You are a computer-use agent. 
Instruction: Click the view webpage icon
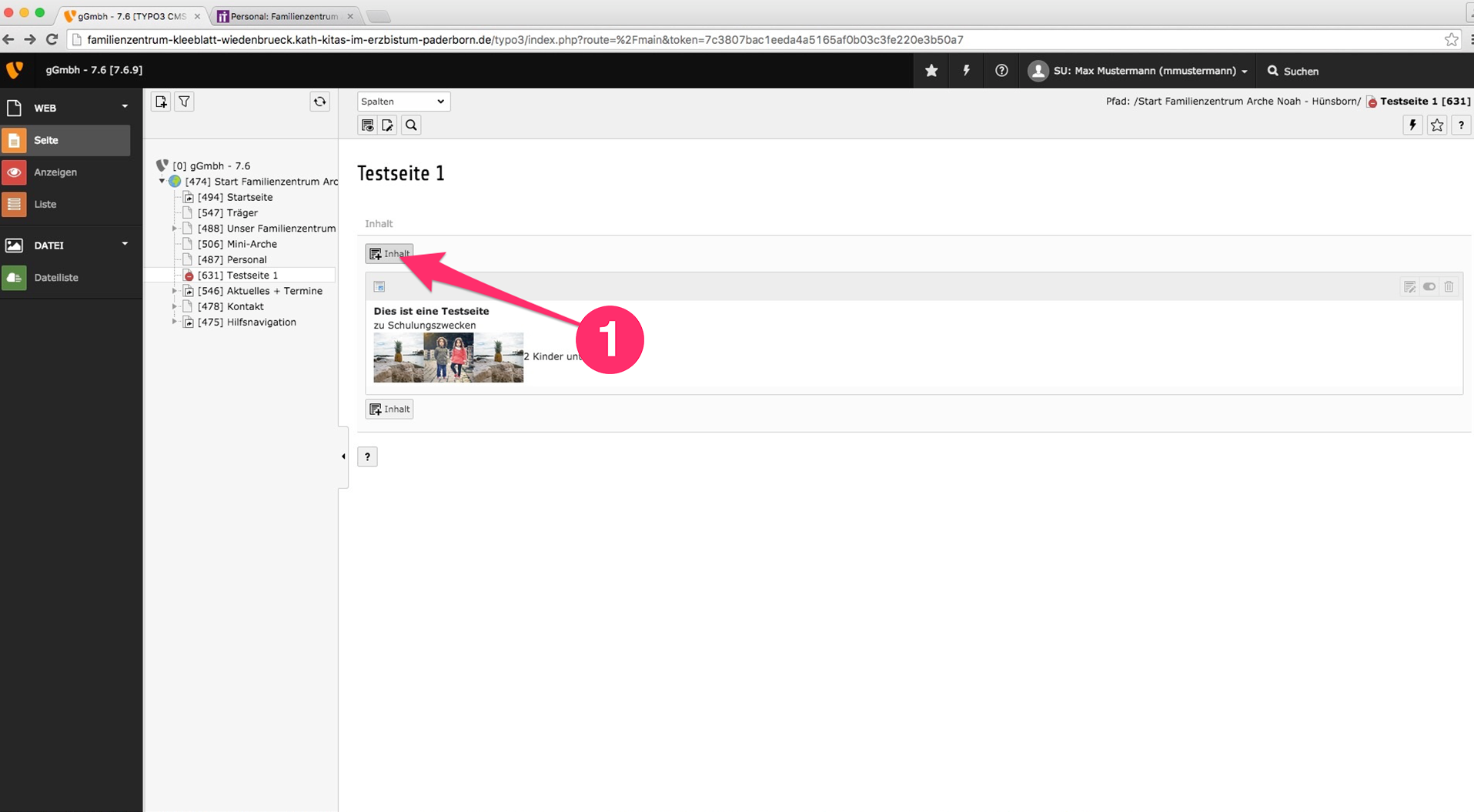(x=368, y=125)
